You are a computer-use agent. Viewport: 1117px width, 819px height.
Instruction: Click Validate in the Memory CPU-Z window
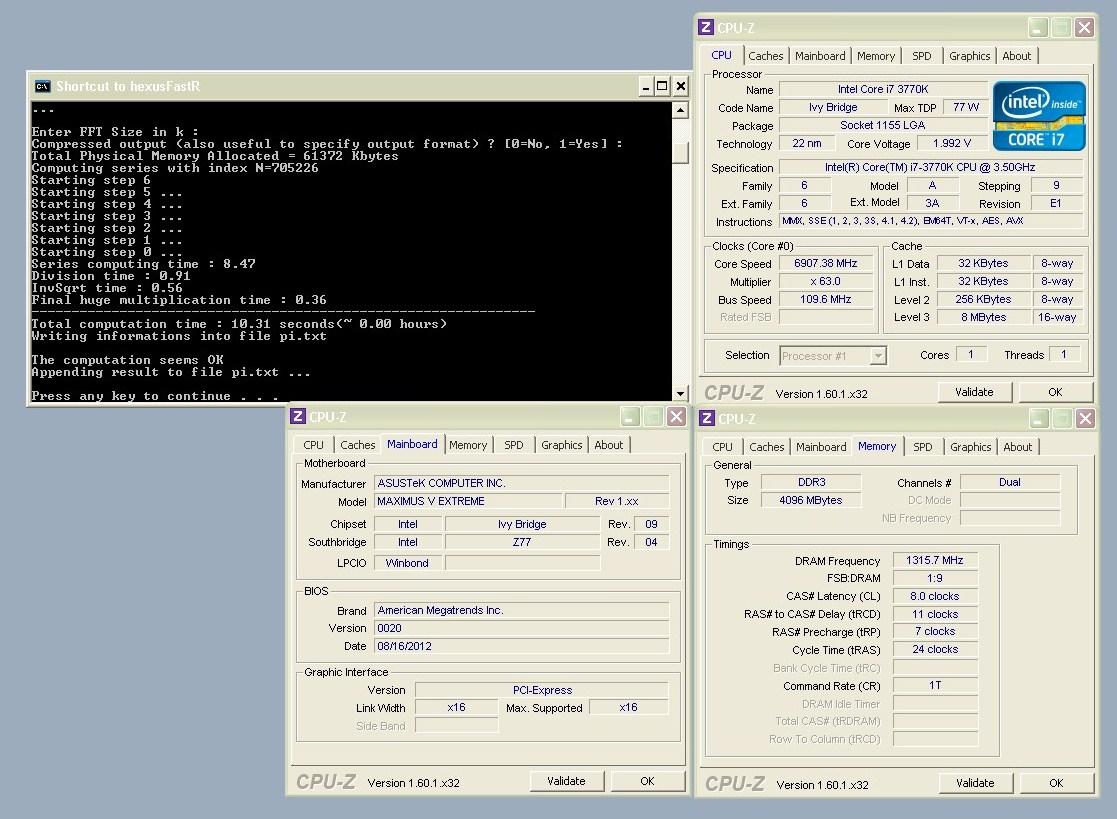(975, 783)
